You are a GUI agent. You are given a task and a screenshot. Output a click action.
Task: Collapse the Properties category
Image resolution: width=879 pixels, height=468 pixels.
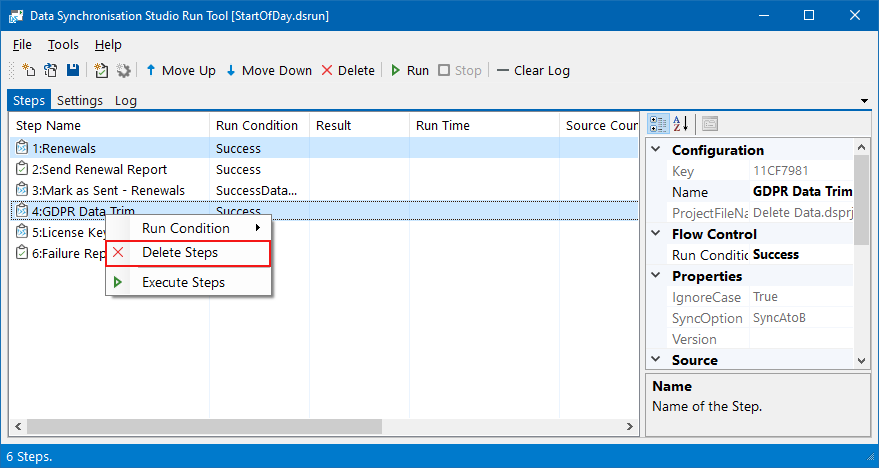point(656,276)
